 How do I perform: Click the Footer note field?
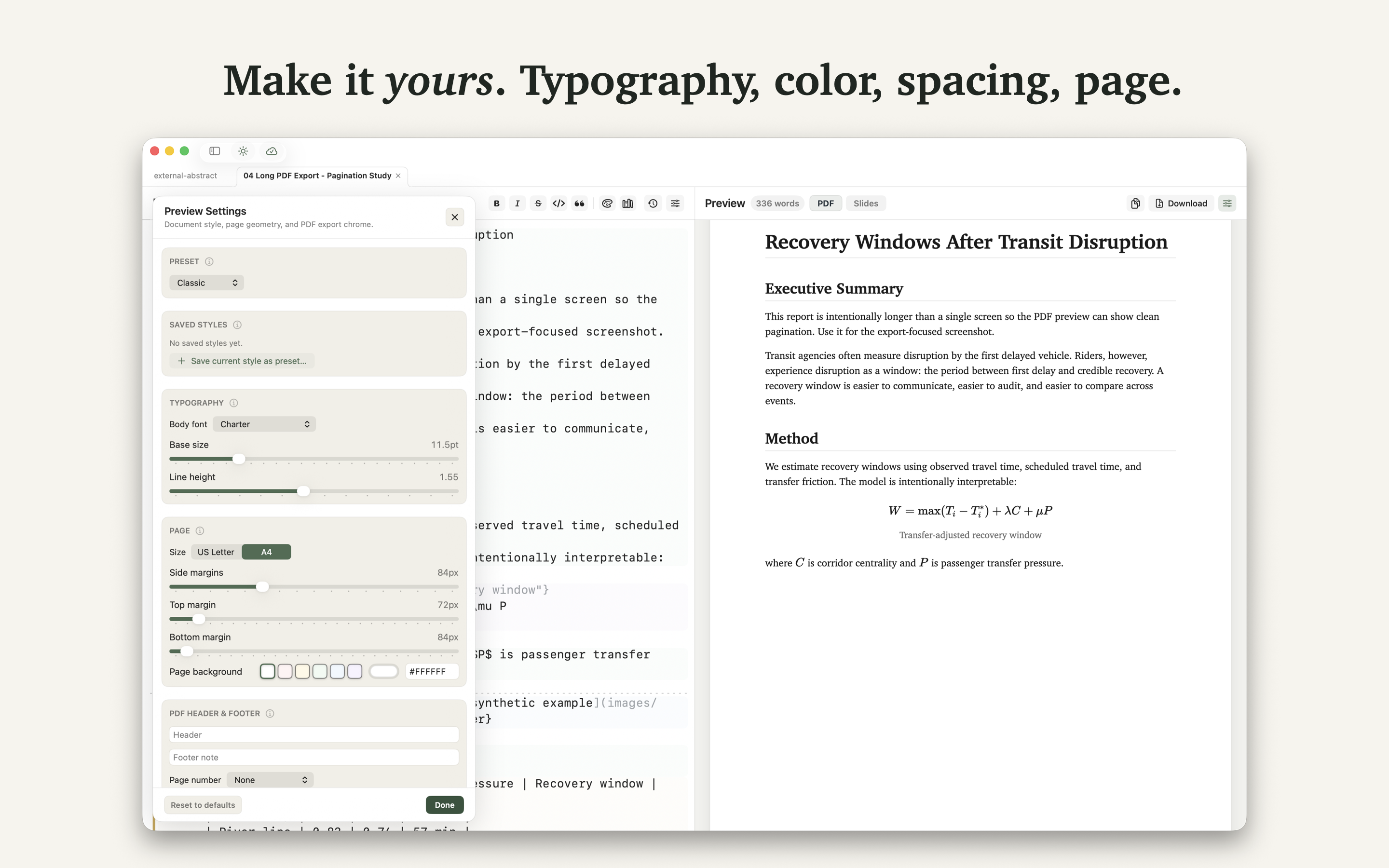coord(314,757)
